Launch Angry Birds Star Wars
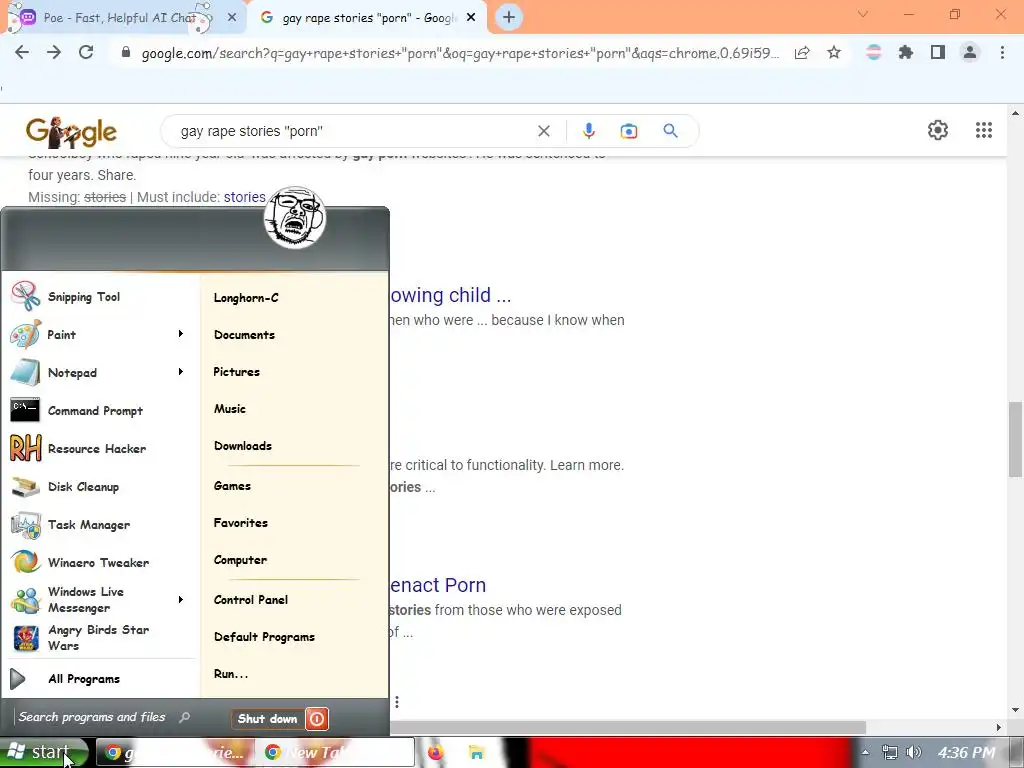 point(98,637)
